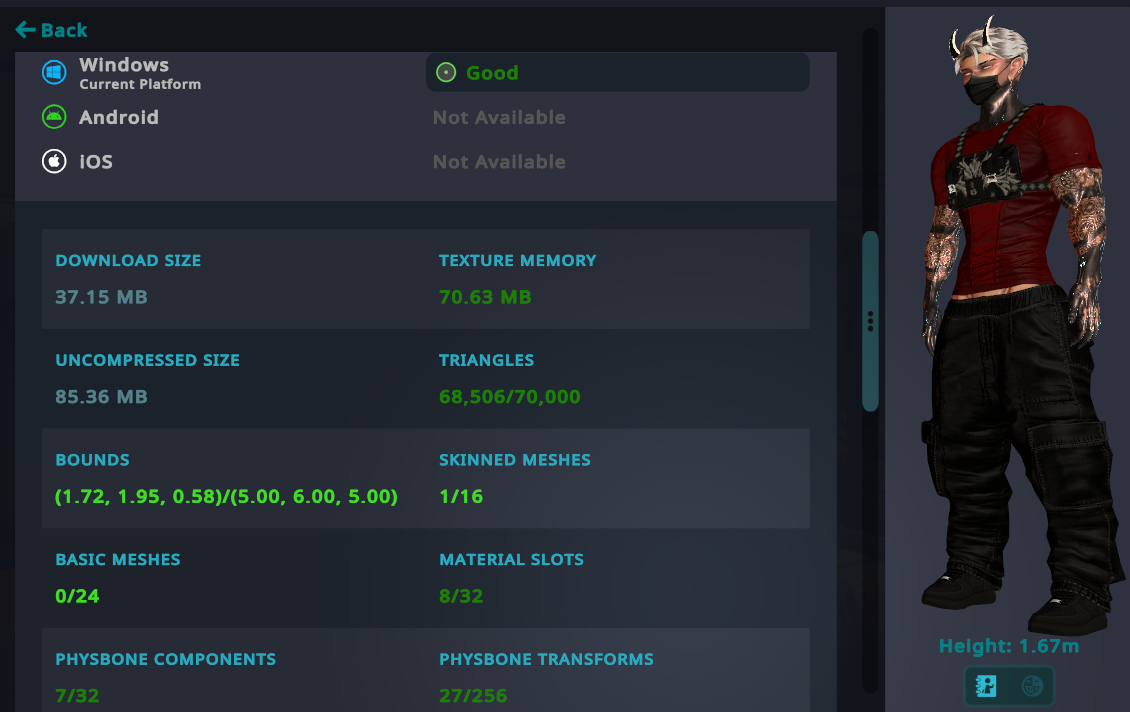
Task: Switch preview to full-body pose view icon
Action: pyautogui.click(x=986, y=685)
